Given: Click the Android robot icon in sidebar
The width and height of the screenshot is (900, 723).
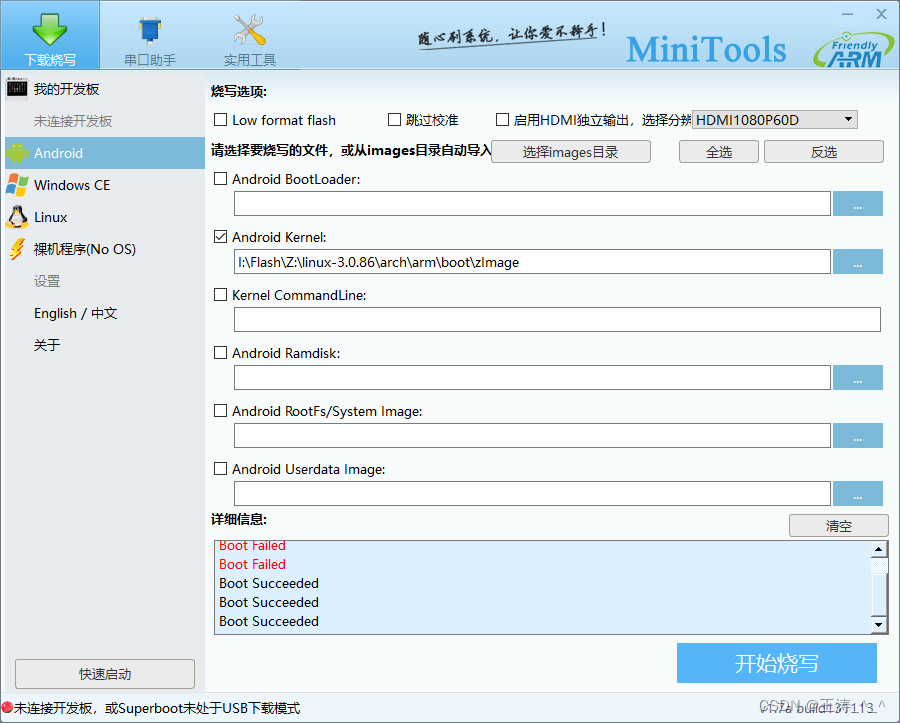Looking at the screenshot, I should (17, 153).
